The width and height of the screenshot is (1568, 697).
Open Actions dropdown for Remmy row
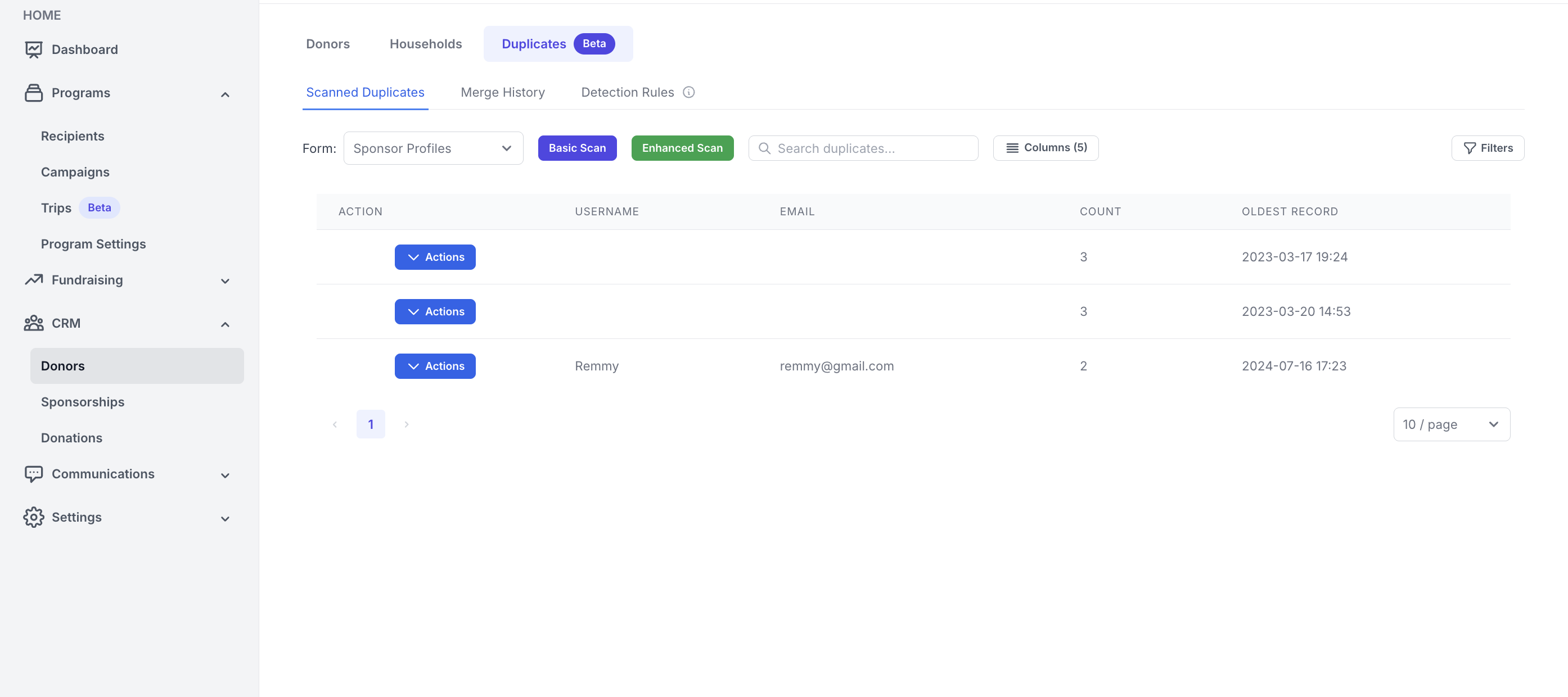435,366
